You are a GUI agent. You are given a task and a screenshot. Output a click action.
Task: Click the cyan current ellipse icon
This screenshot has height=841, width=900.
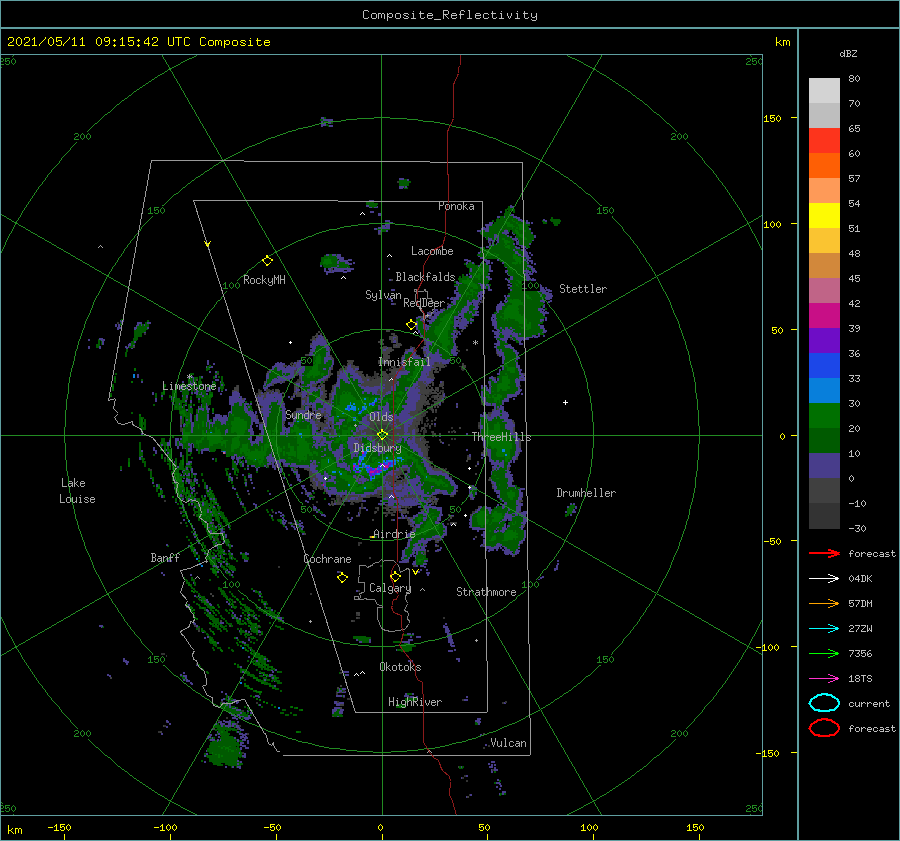click(824, 703)
